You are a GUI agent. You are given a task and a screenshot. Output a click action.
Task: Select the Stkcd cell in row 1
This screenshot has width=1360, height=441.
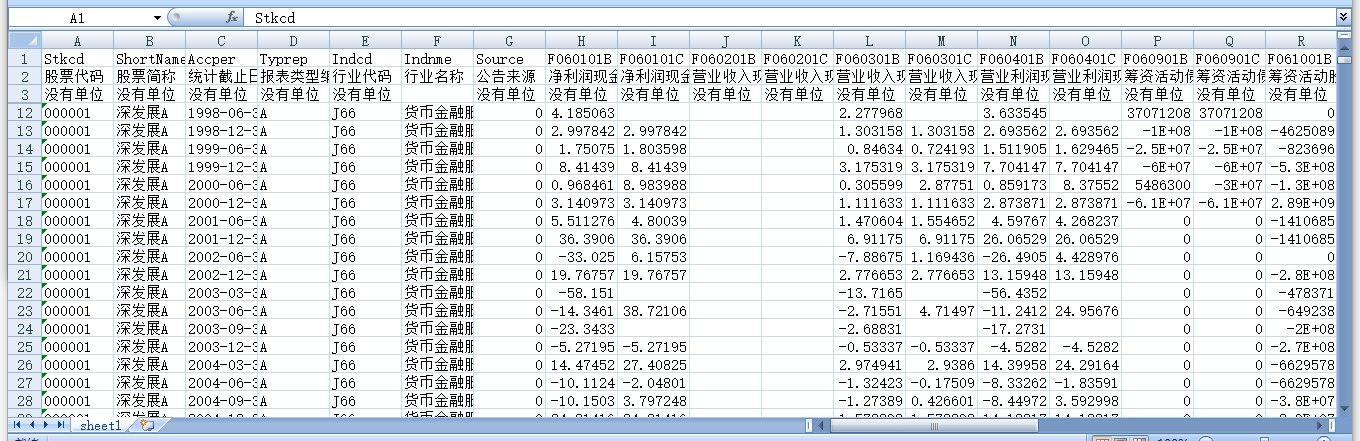point(77,59)
